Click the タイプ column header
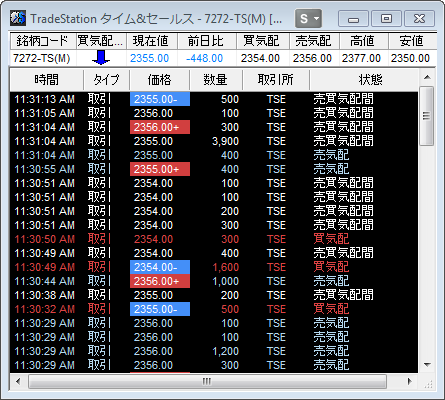The width and height of the screenshot is (445, 400). tap(106, 80)
